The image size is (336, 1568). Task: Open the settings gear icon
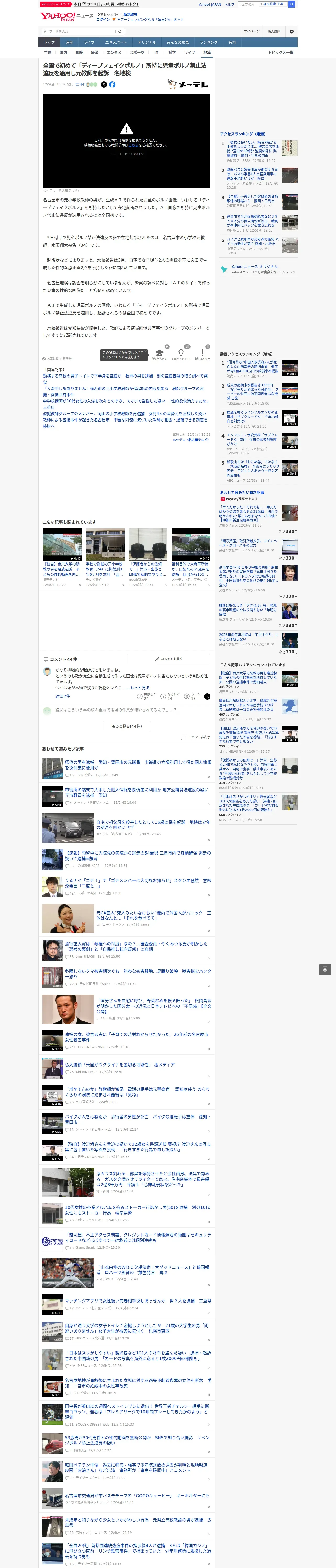tap(292, 32)
